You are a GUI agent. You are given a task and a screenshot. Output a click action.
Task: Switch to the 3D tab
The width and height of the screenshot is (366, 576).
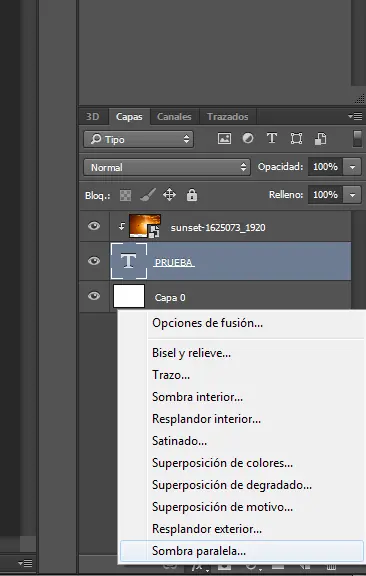click(x=93, y=117)
